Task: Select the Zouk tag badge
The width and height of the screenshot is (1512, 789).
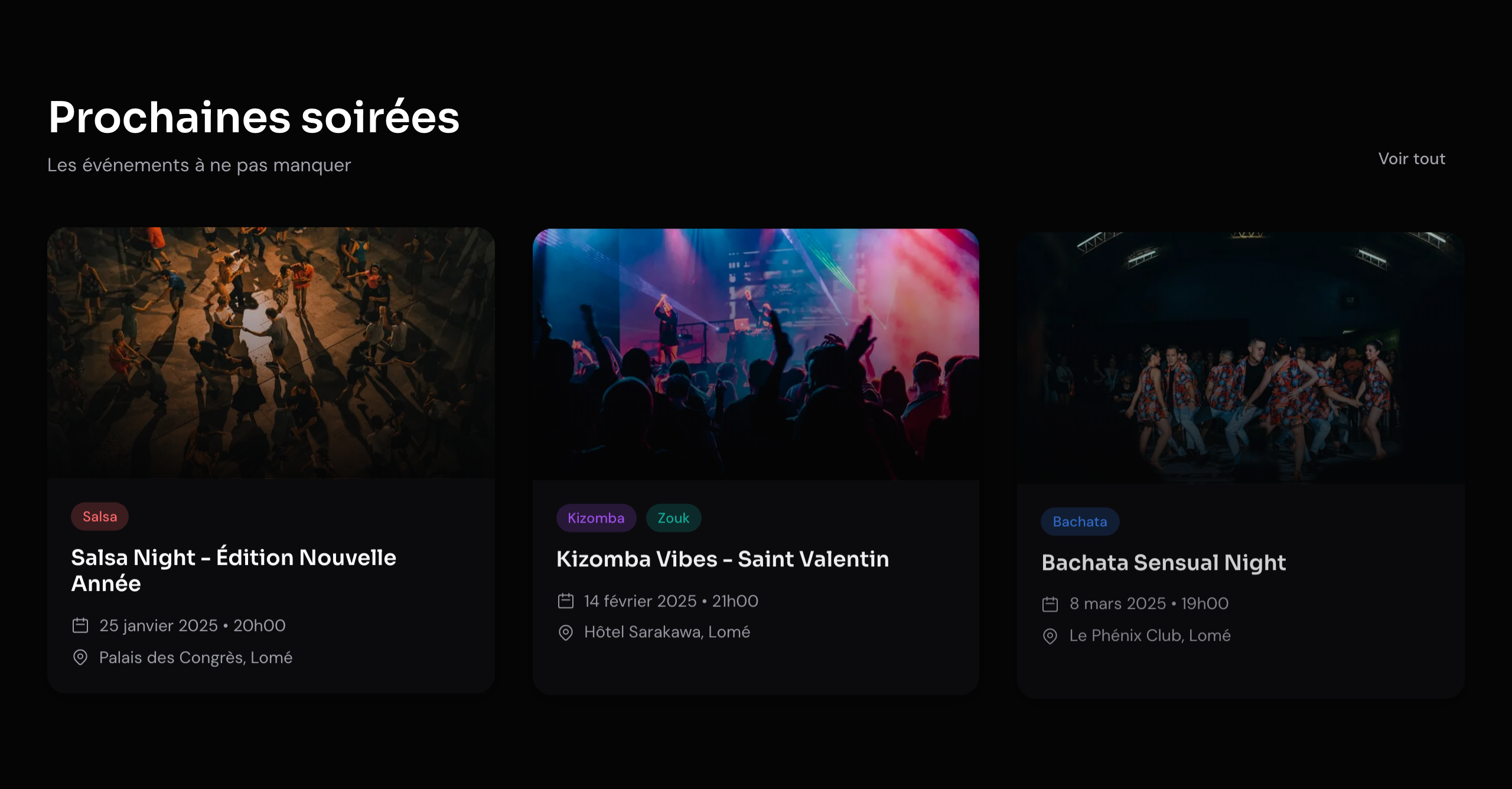Action: 673,518
